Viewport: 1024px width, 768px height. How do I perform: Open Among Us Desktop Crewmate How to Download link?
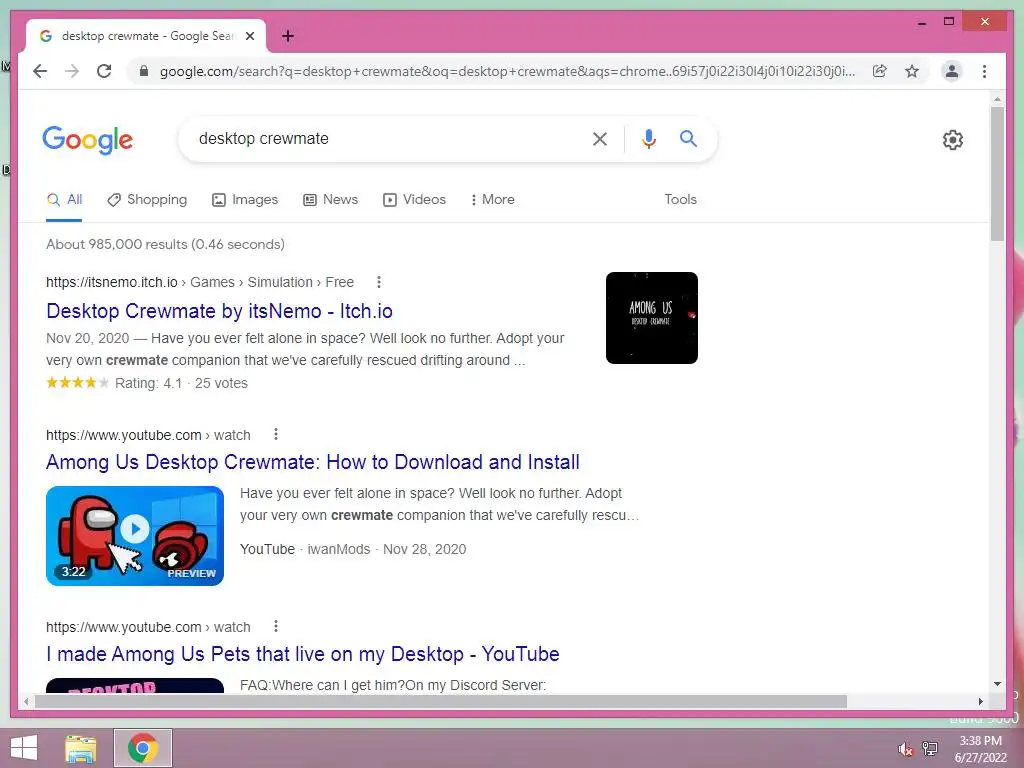click(313, 462)
